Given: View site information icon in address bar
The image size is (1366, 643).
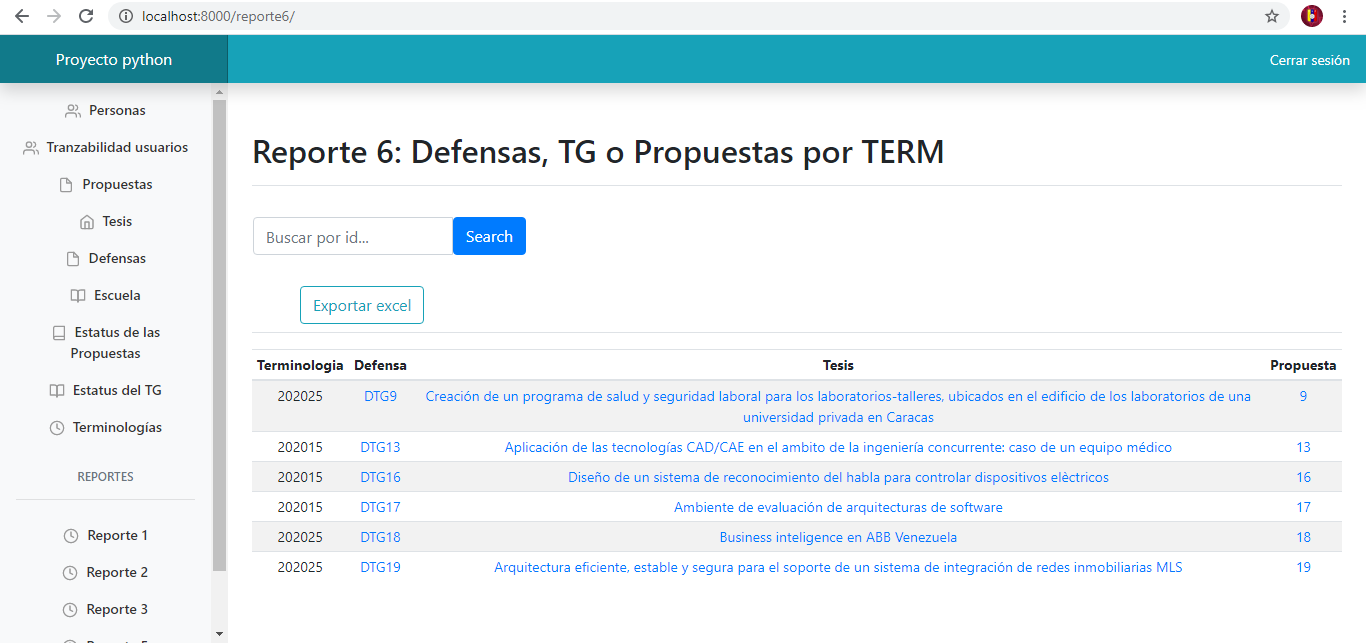Looking at the screenshot, I should click(x=125, y=16).
